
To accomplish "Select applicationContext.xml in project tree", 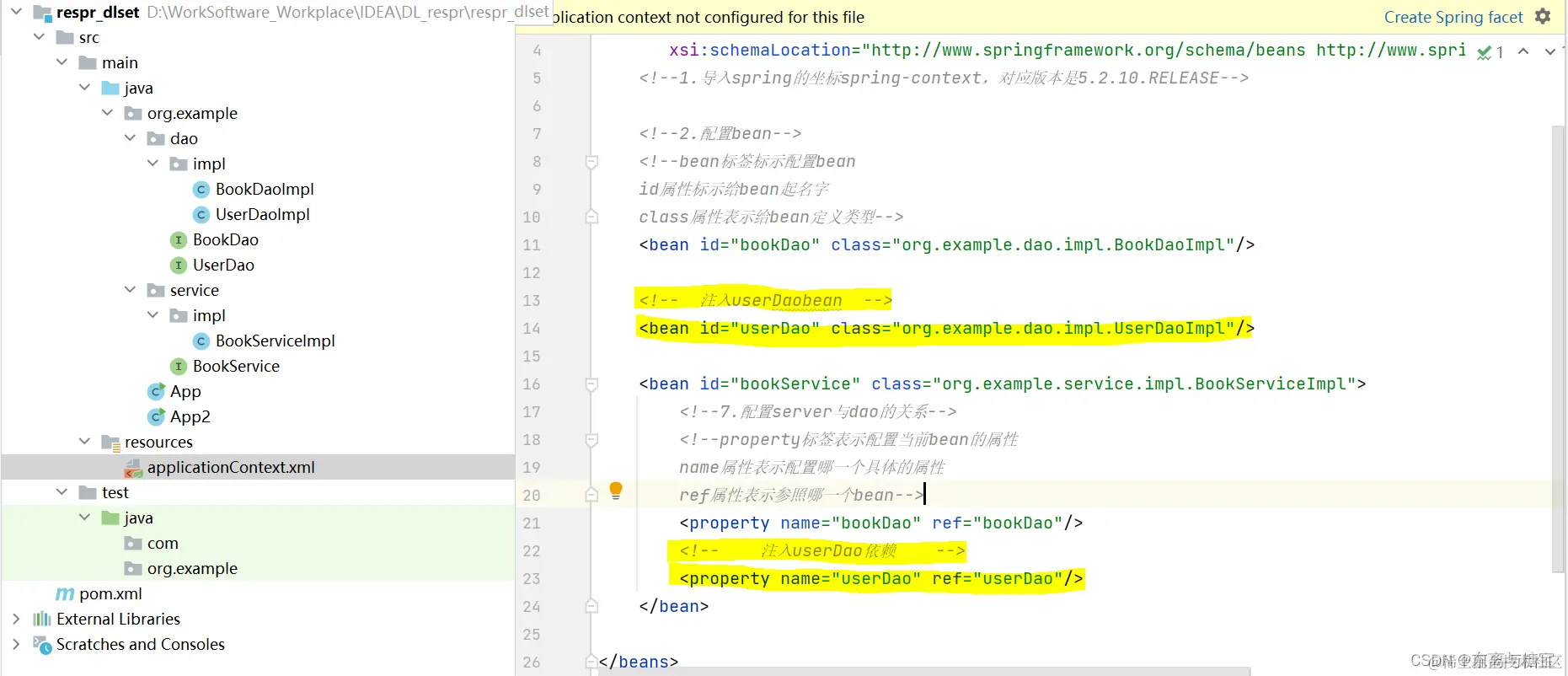I will [258, 468].
